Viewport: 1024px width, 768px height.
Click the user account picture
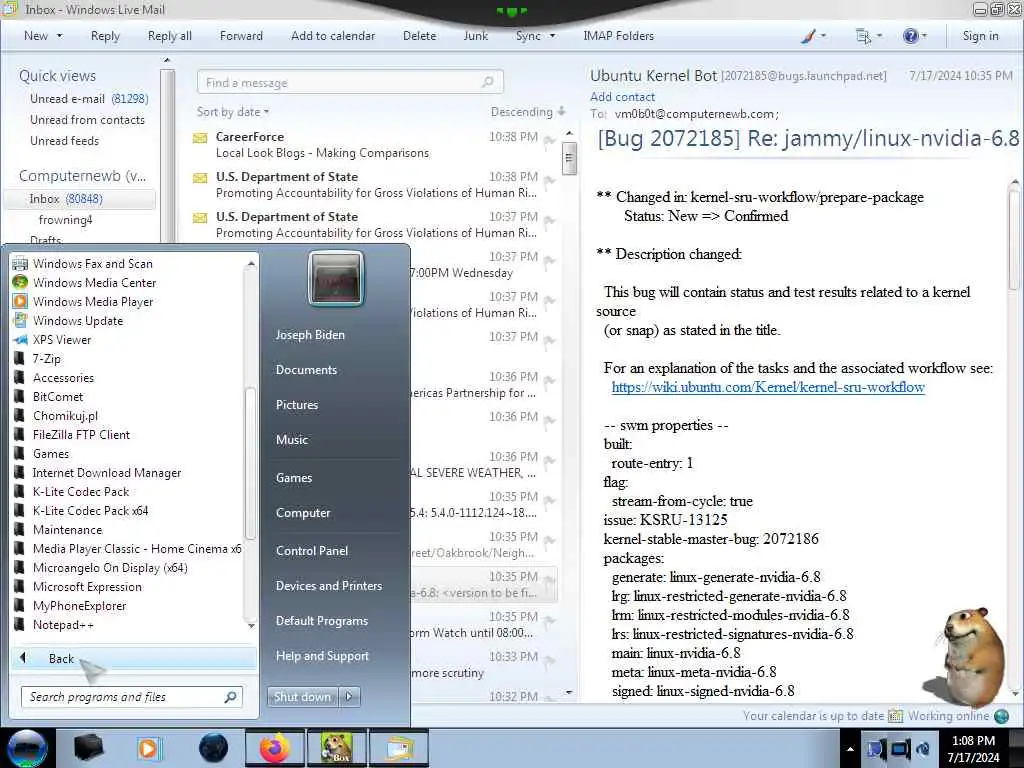tap(336, 279)
